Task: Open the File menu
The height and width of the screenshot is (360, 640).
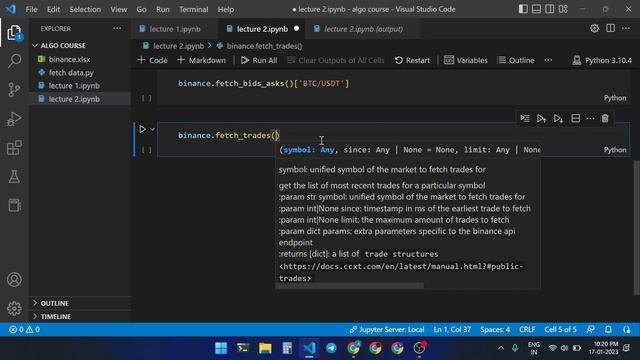Action: [31, 9]
